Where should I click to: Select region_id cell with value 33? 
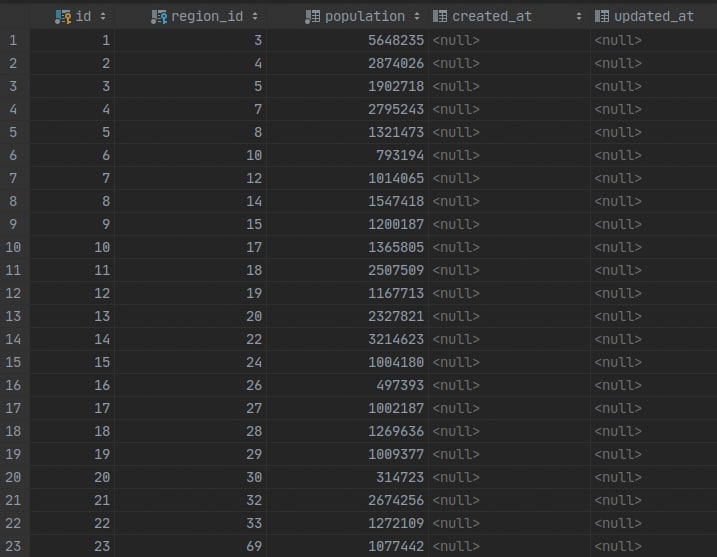pyautogui.click(x=191, y=523)
